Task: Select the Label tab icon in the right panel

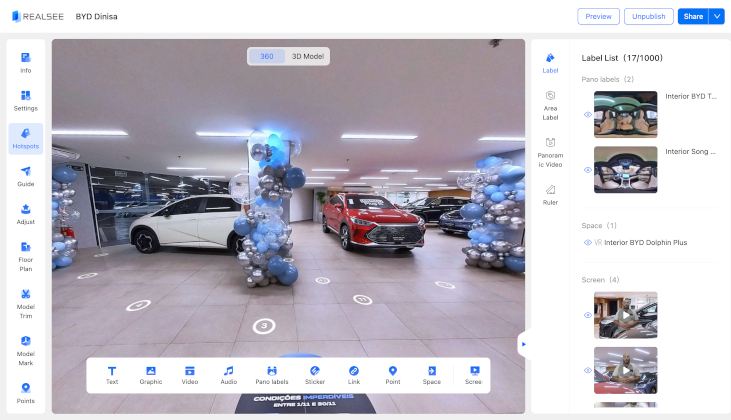Action: pyautogui.click(x=550, y=63)
